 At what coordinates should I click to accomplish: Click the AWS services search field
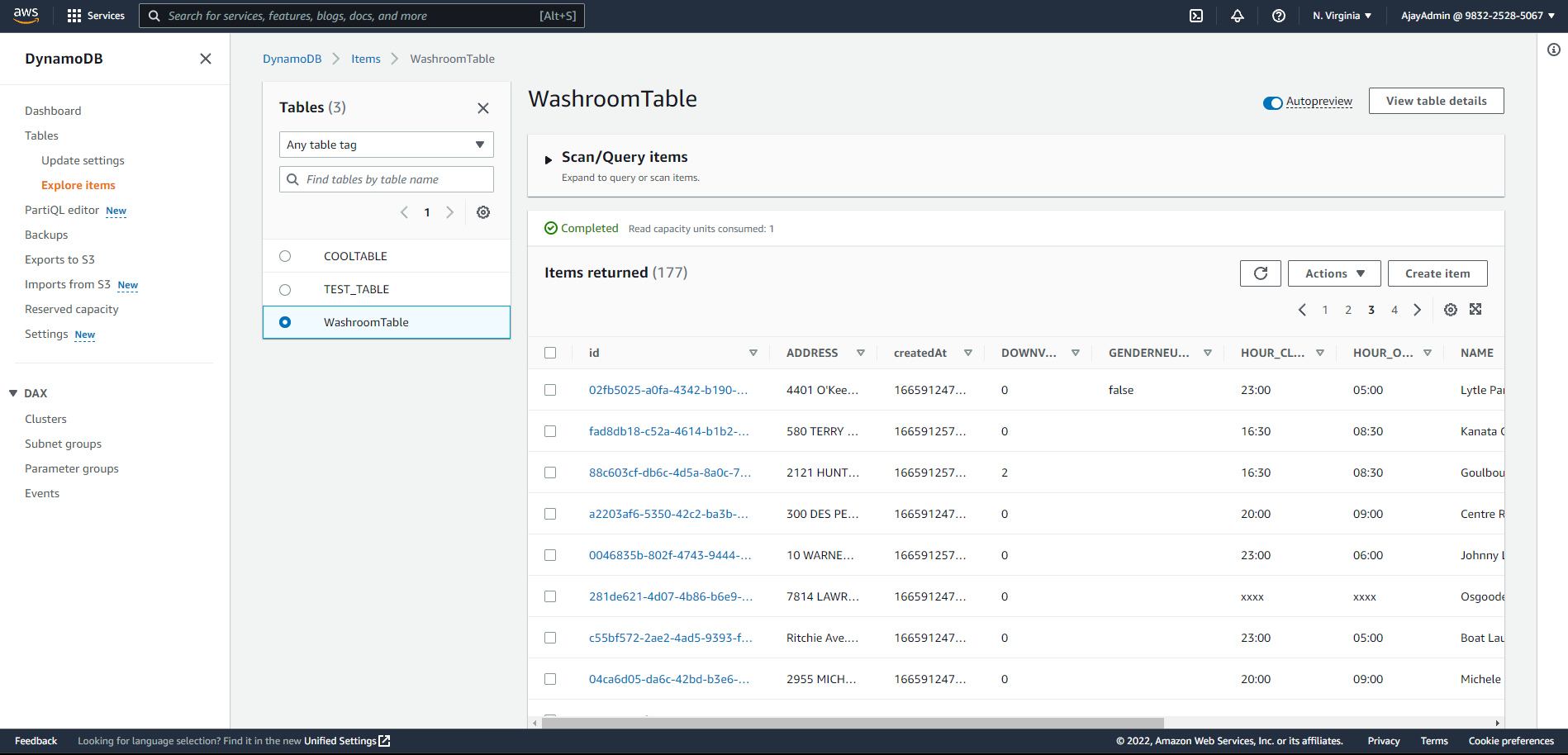[x=362, y=16]
